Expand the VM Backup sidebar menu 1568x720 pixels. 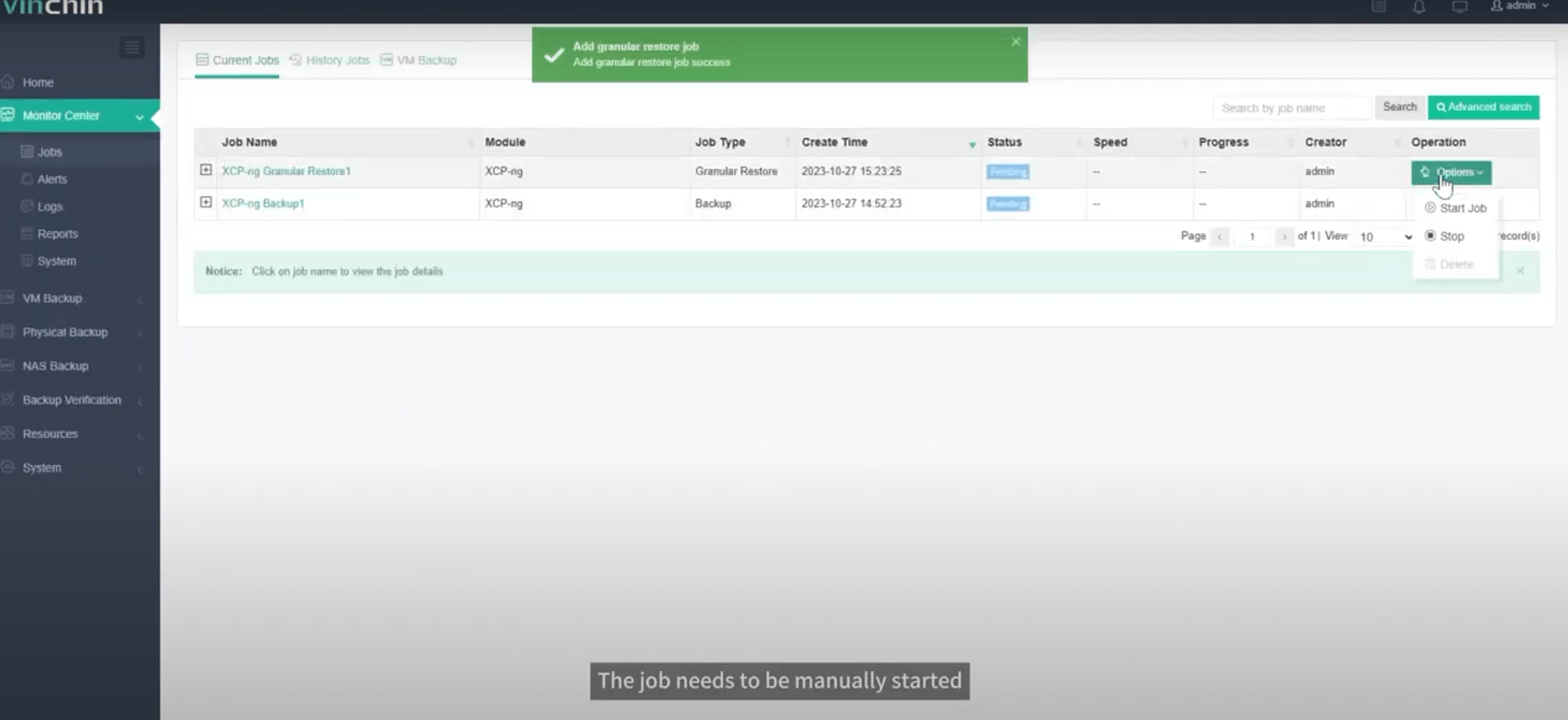79,298
